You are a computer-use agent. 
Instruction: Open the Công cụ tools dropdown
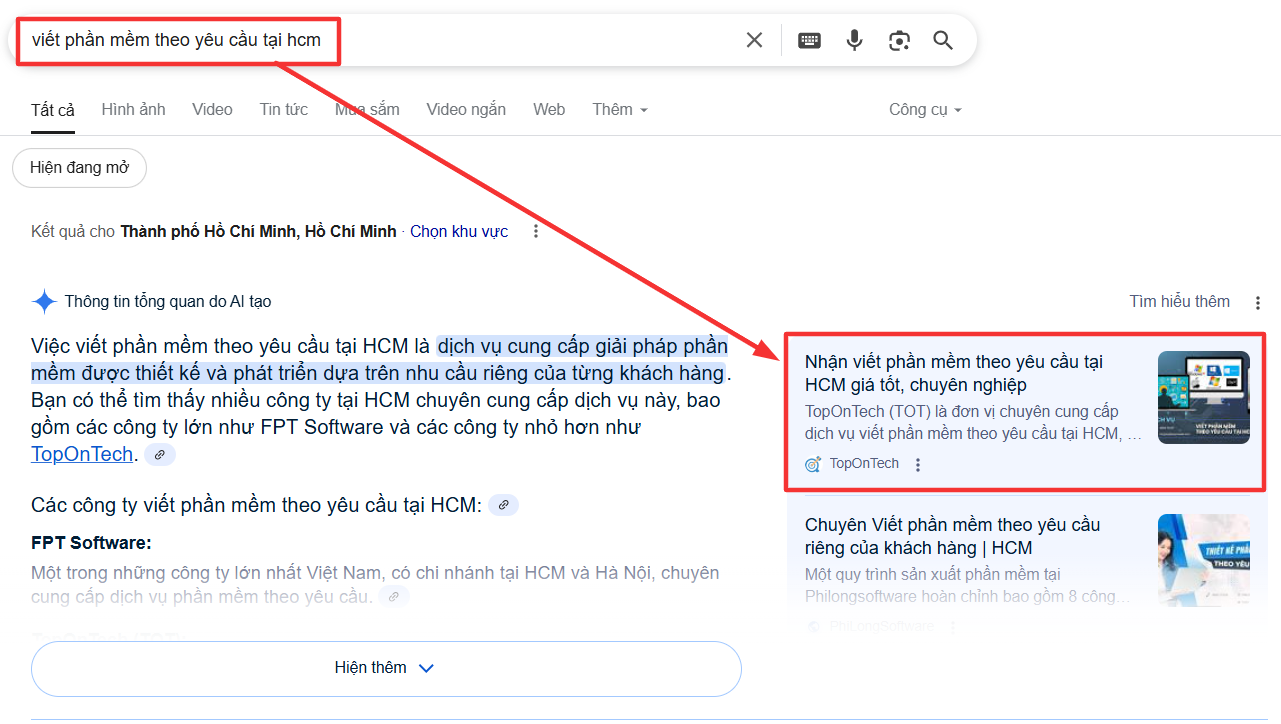pyautogui.click(x=924, y=110)
